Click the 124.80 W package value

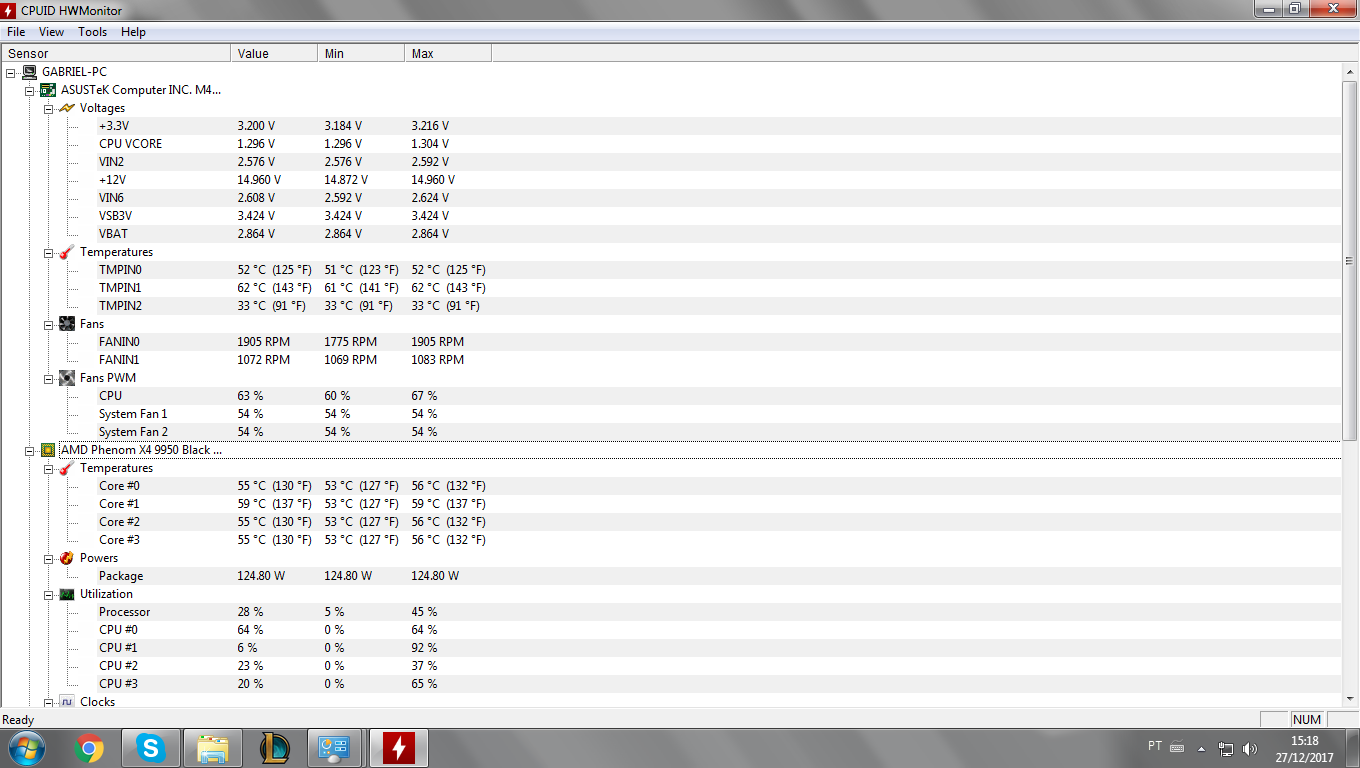tap(261, 576)
